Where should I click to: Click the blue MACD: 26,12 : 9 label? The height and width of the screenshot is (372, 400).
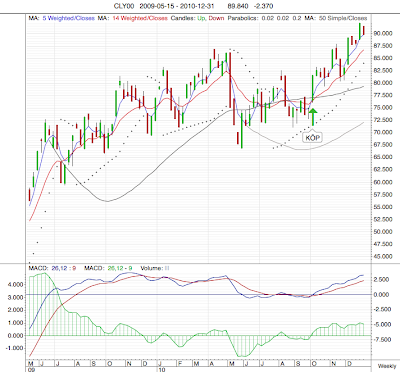[52, 268]
